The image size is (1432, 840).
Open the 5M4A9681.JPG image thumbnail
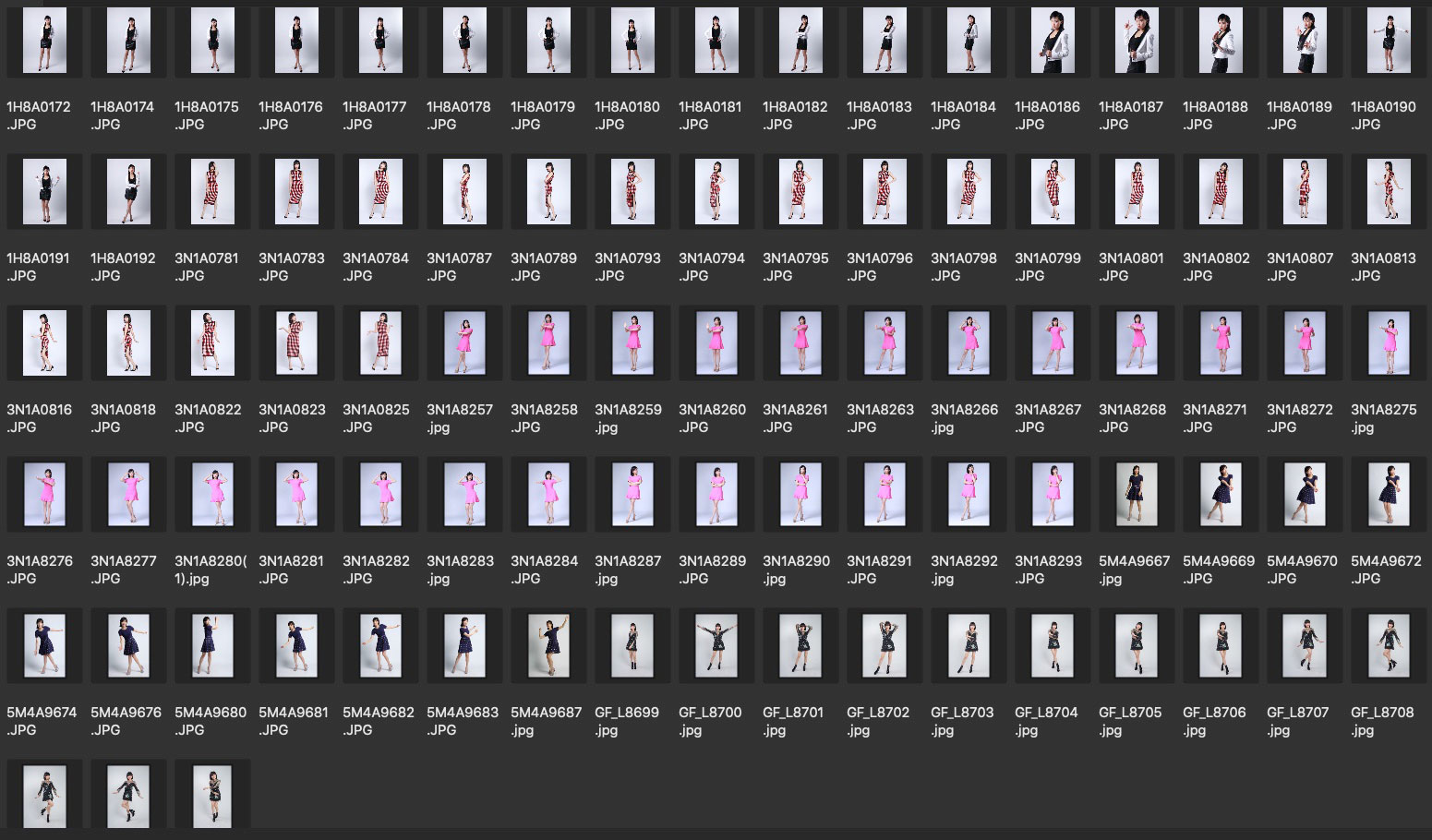[x=296, y=646]
